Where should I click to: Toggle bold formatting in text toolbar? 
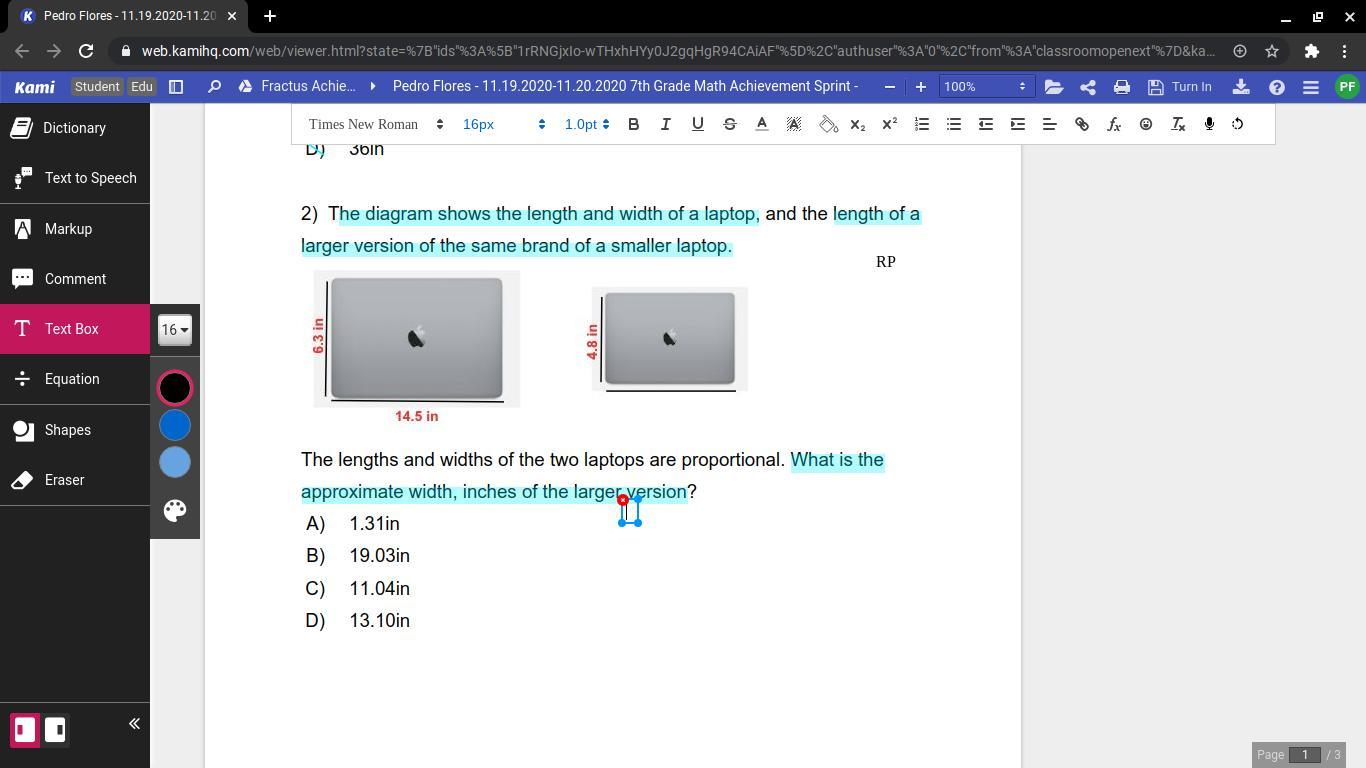point(633,124)
